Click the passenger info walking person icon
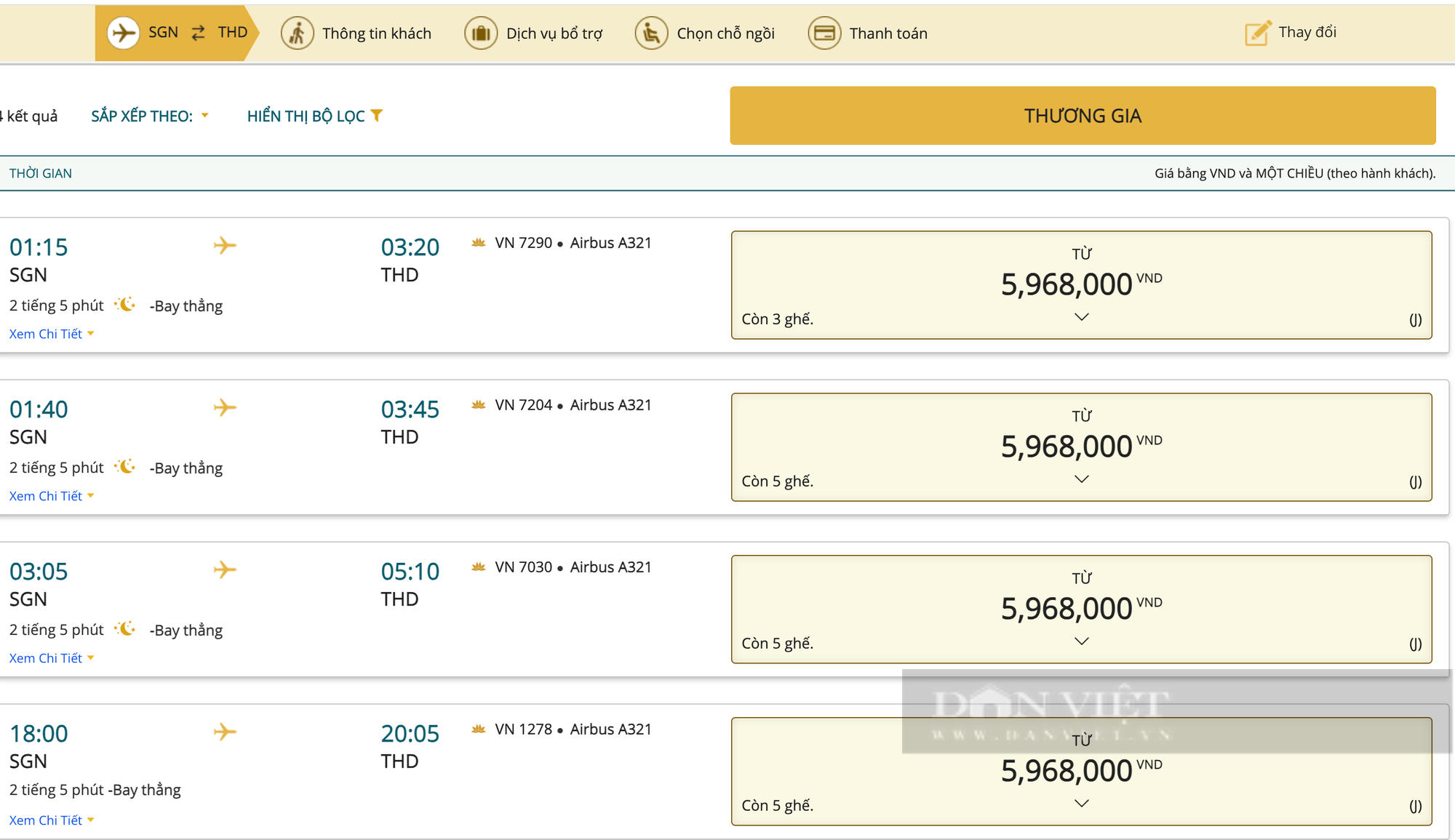Screen dimensions: 1455x840 click(x=298, y=33)
